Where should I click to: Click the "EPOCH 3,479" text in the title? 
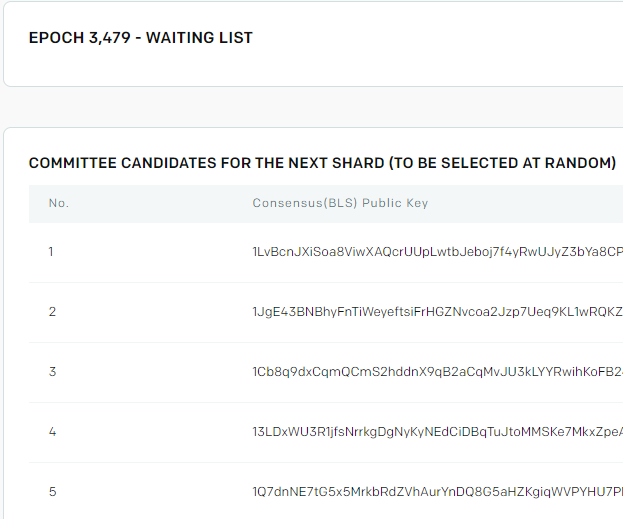tap(80, 38)
